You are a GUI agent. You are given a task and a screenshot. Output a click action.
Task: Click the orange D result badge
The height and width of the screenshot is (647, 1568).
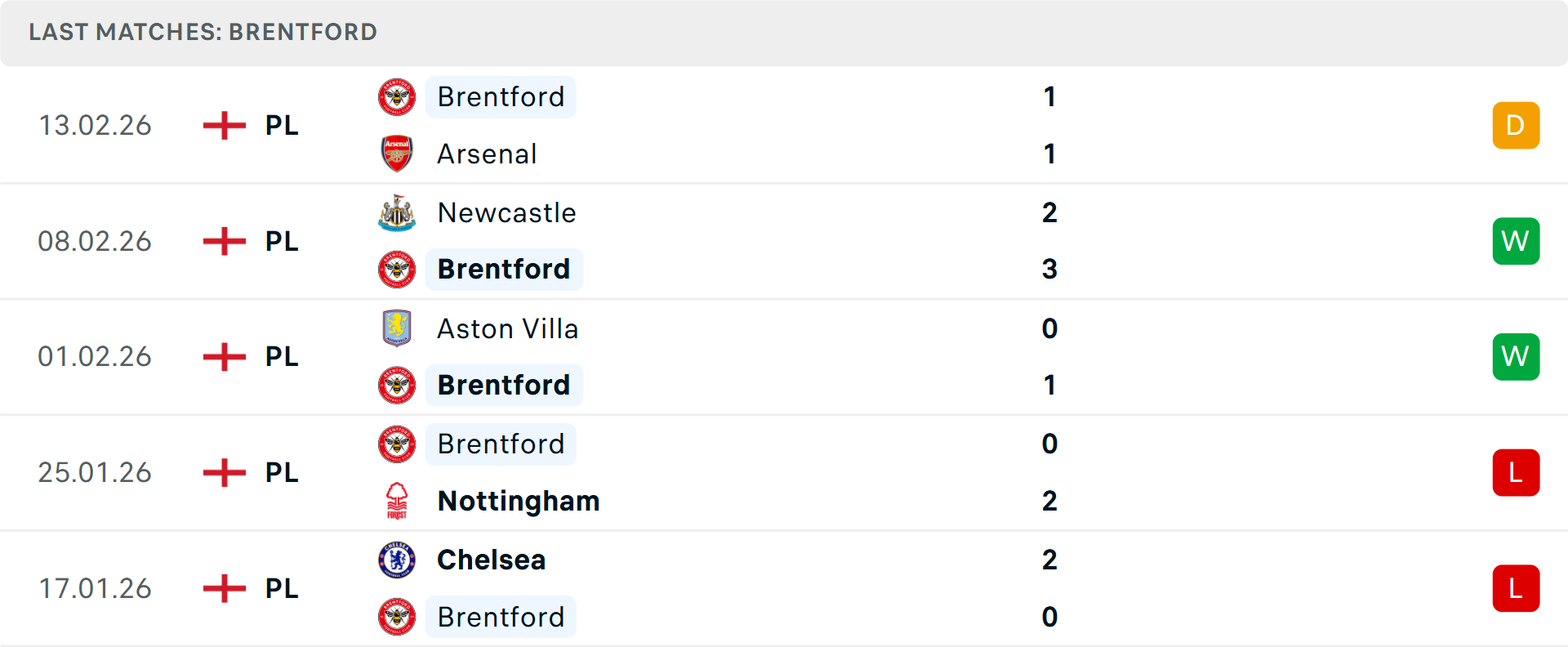[x=1516, y=125]
